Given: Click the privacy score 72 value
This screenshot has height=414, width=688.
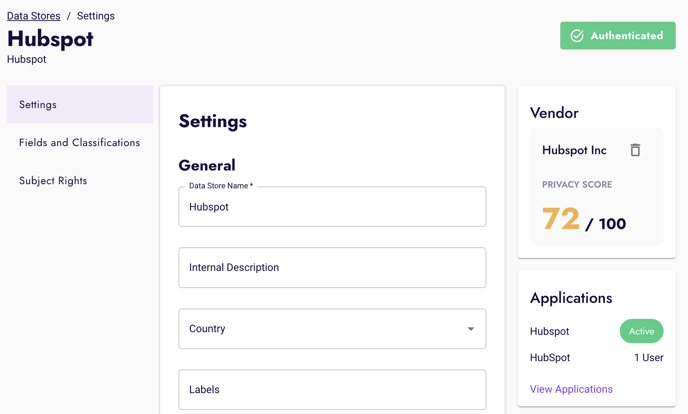Looking at the screenshot, I should click(561, 219).
